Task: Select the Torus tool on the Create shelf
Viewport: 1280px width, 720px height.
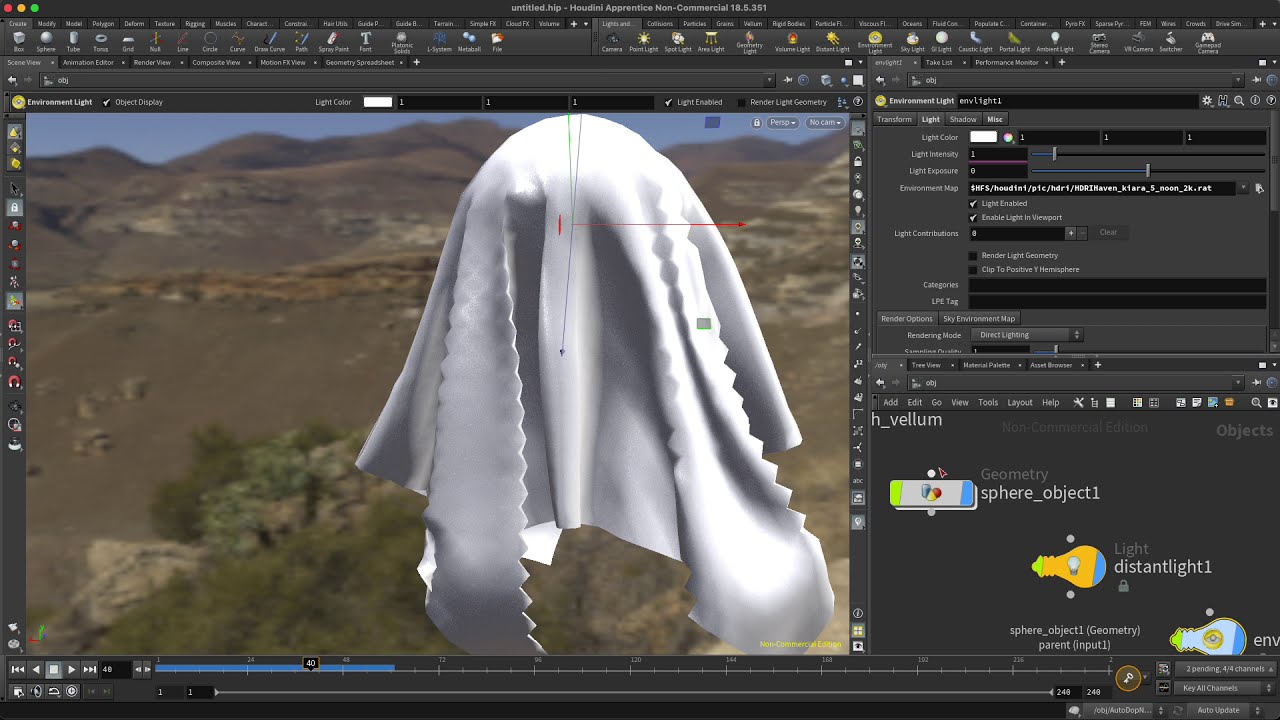Action: pyautogui.click(x=101, y=42)
